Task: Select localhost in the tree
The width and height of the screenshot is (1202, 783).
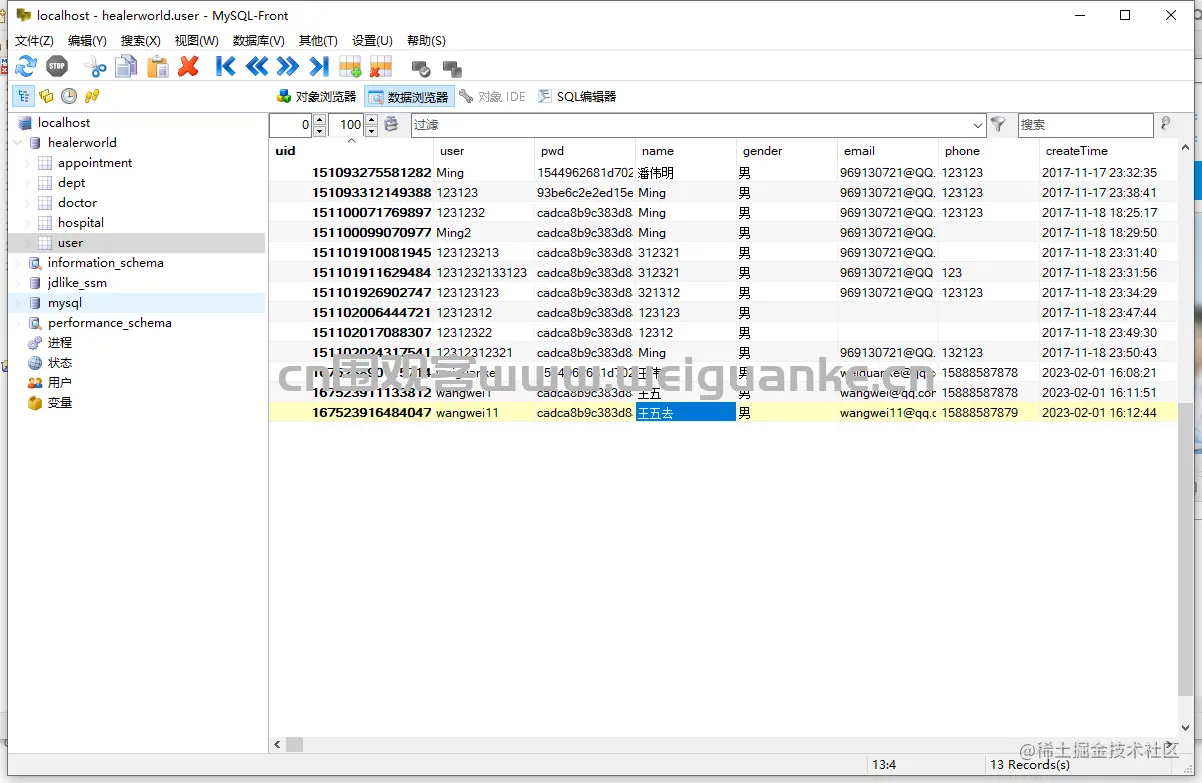Action: [x=64, y=123]
